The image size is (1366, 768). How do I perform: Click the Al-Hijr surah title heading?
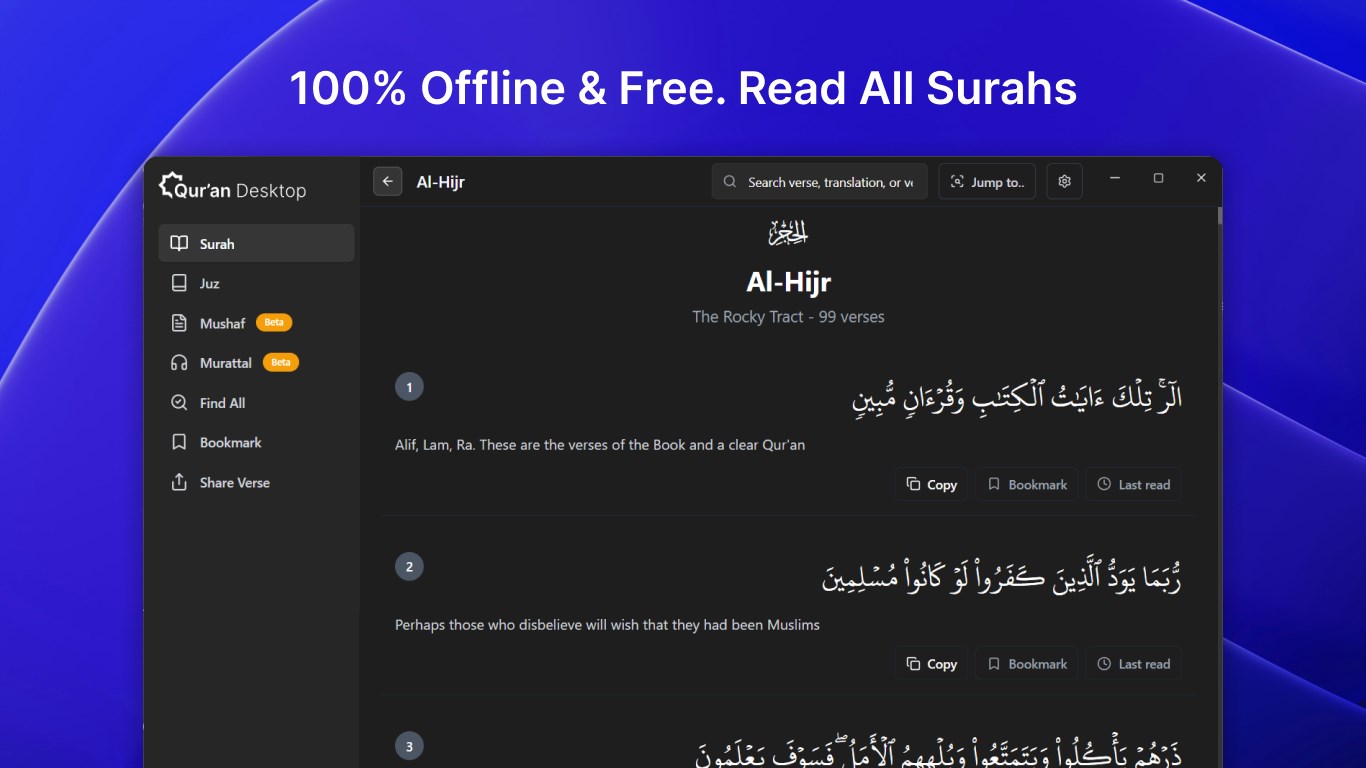pyautogui.click(x=788, y=282)
